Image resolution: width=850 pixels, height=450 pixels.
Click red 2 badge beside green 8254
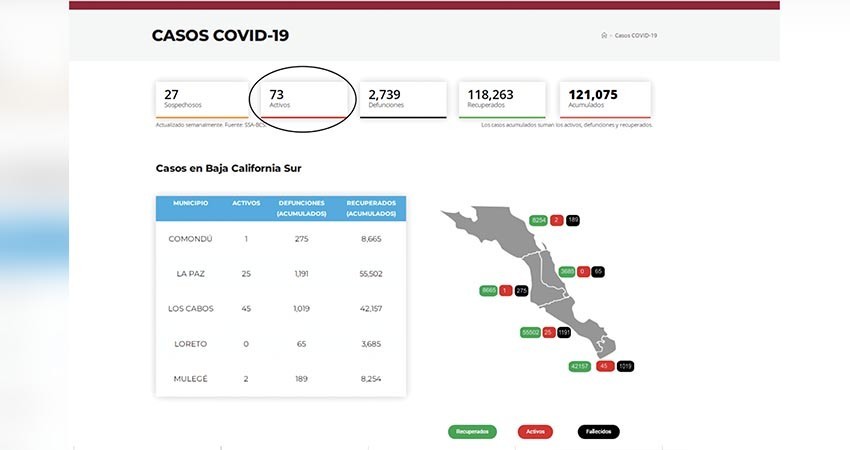click(557, 220)
